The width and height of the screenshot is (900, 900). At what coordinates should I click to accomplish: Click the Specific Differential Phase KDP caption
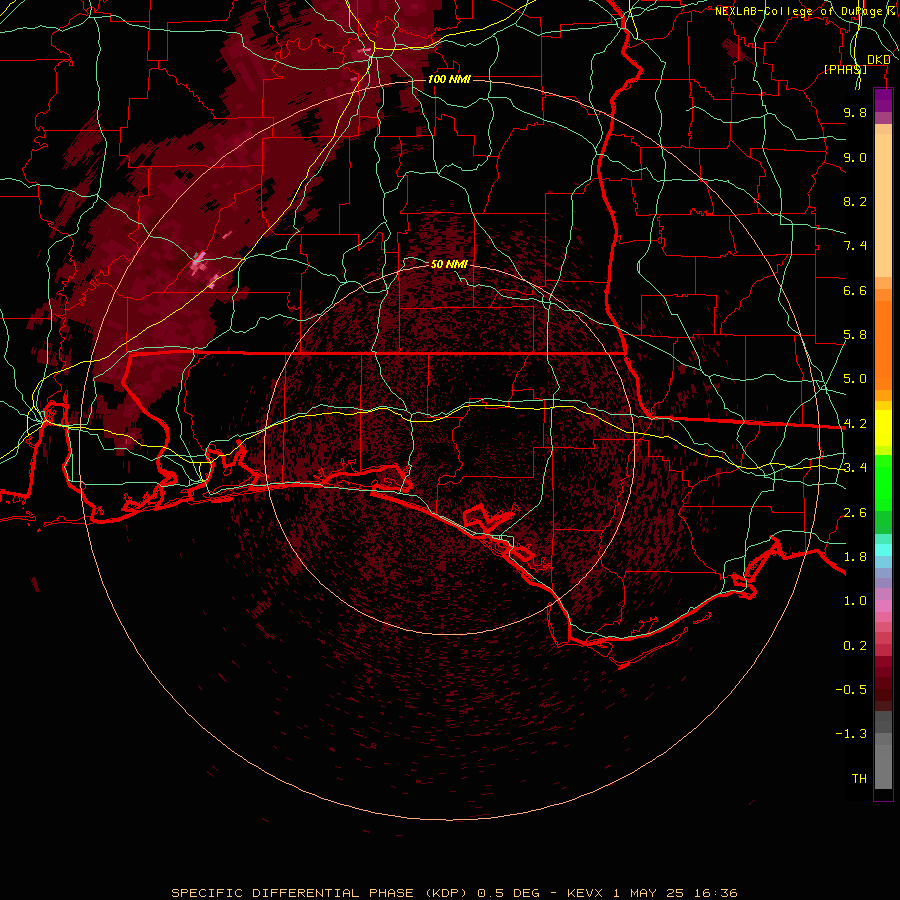coord(455,893)
